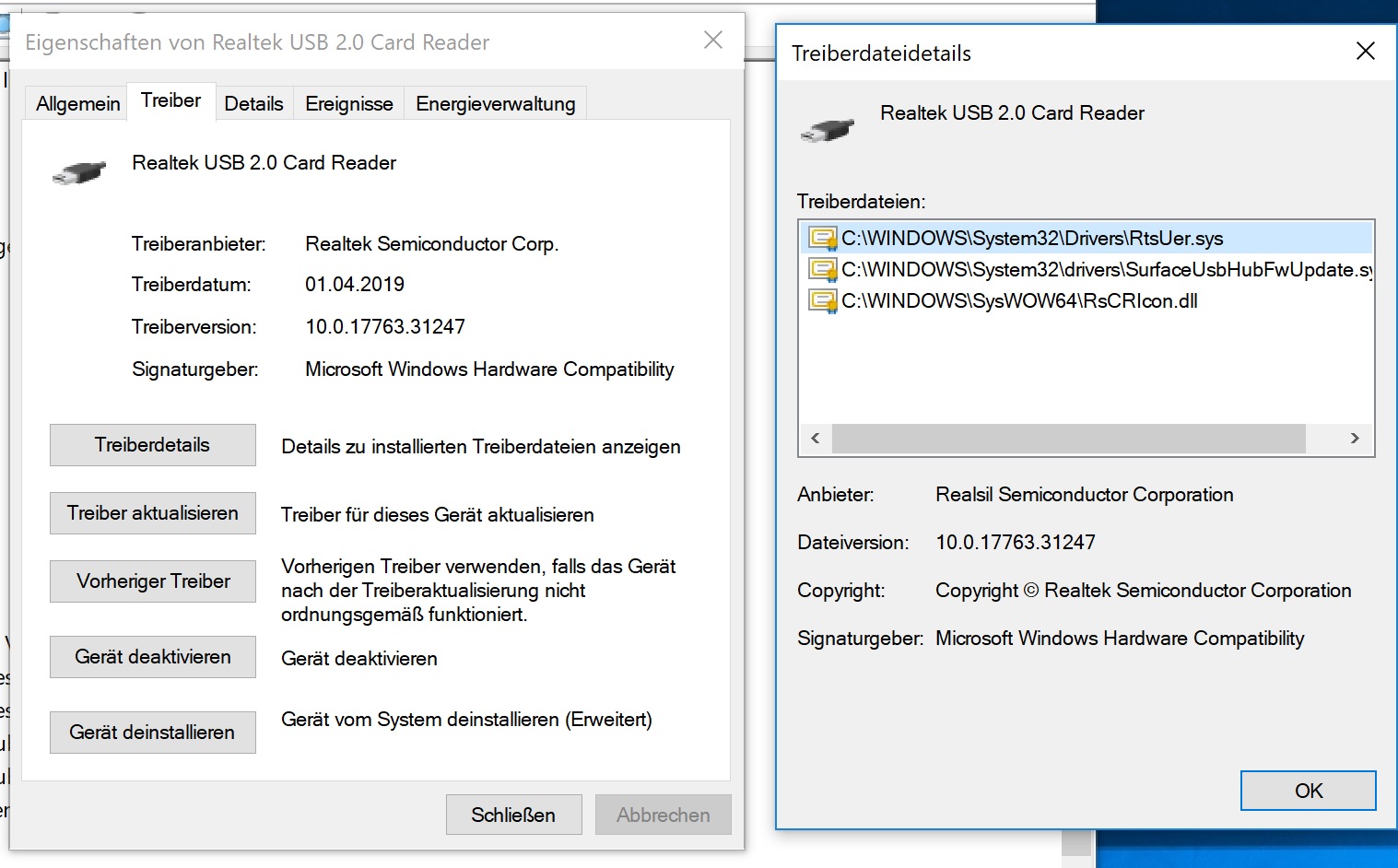Open the Ereignisse tab
1398x868 pixels.
click(x=349, y=104)
